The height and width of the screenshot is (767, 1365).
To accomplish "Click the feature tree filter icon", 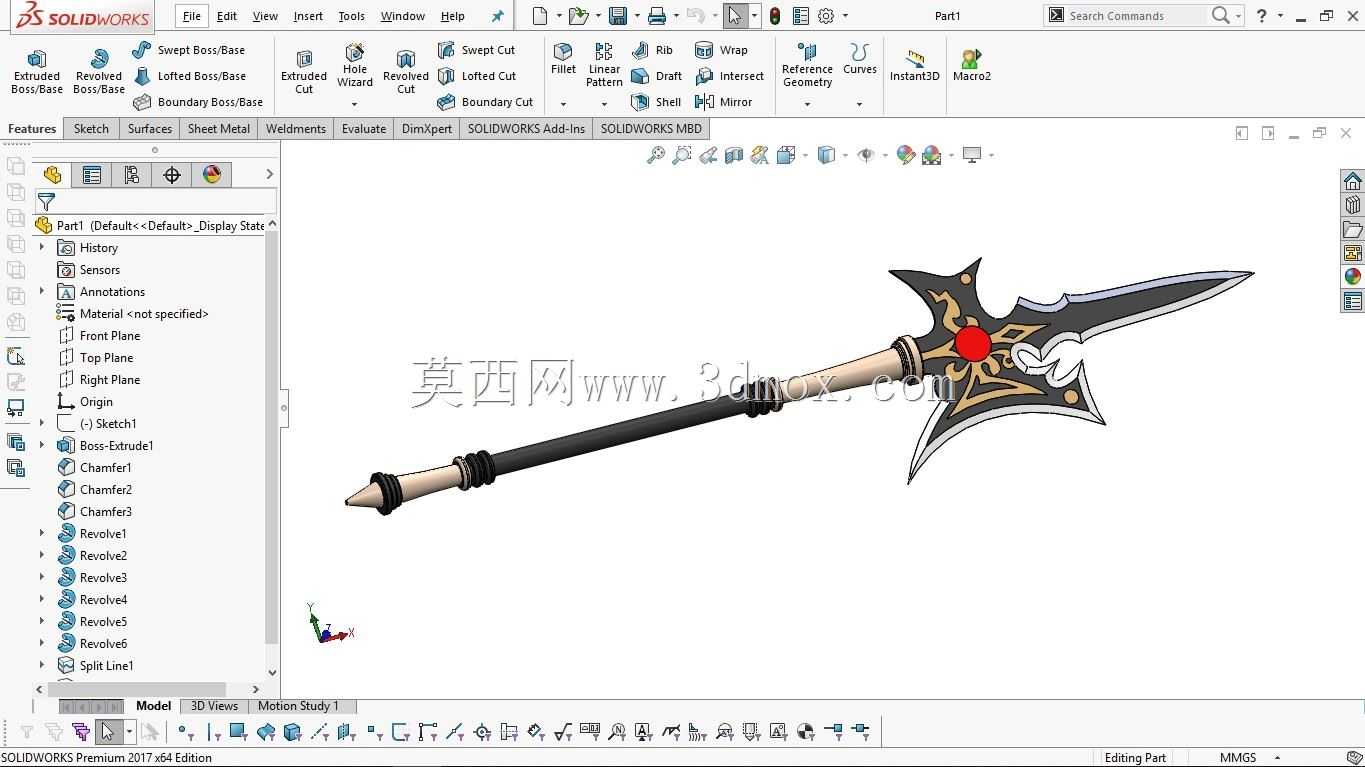I will (46, 201).
